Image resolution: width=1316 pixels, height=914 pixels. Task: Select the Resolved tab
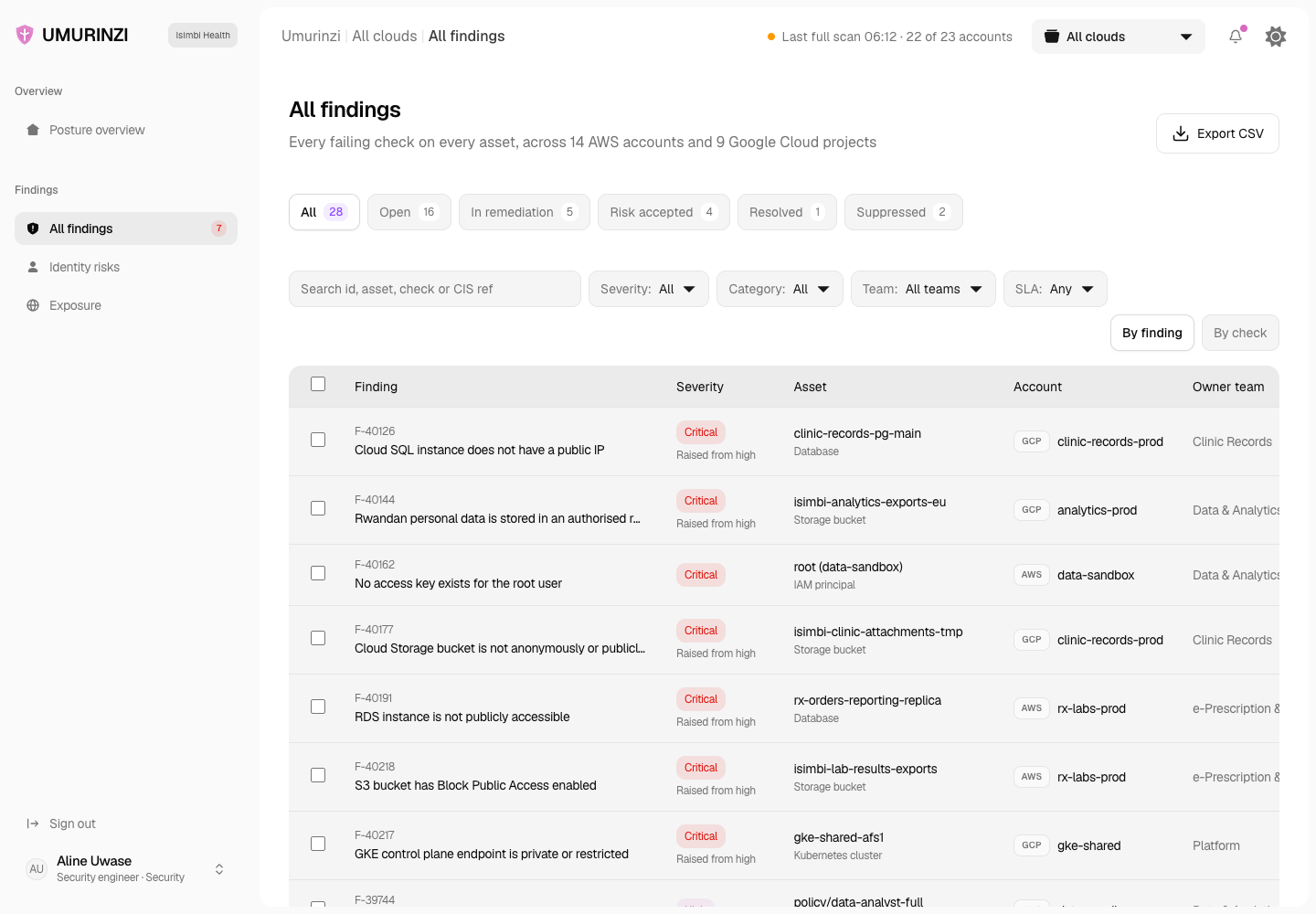click(x=787, y=212)
